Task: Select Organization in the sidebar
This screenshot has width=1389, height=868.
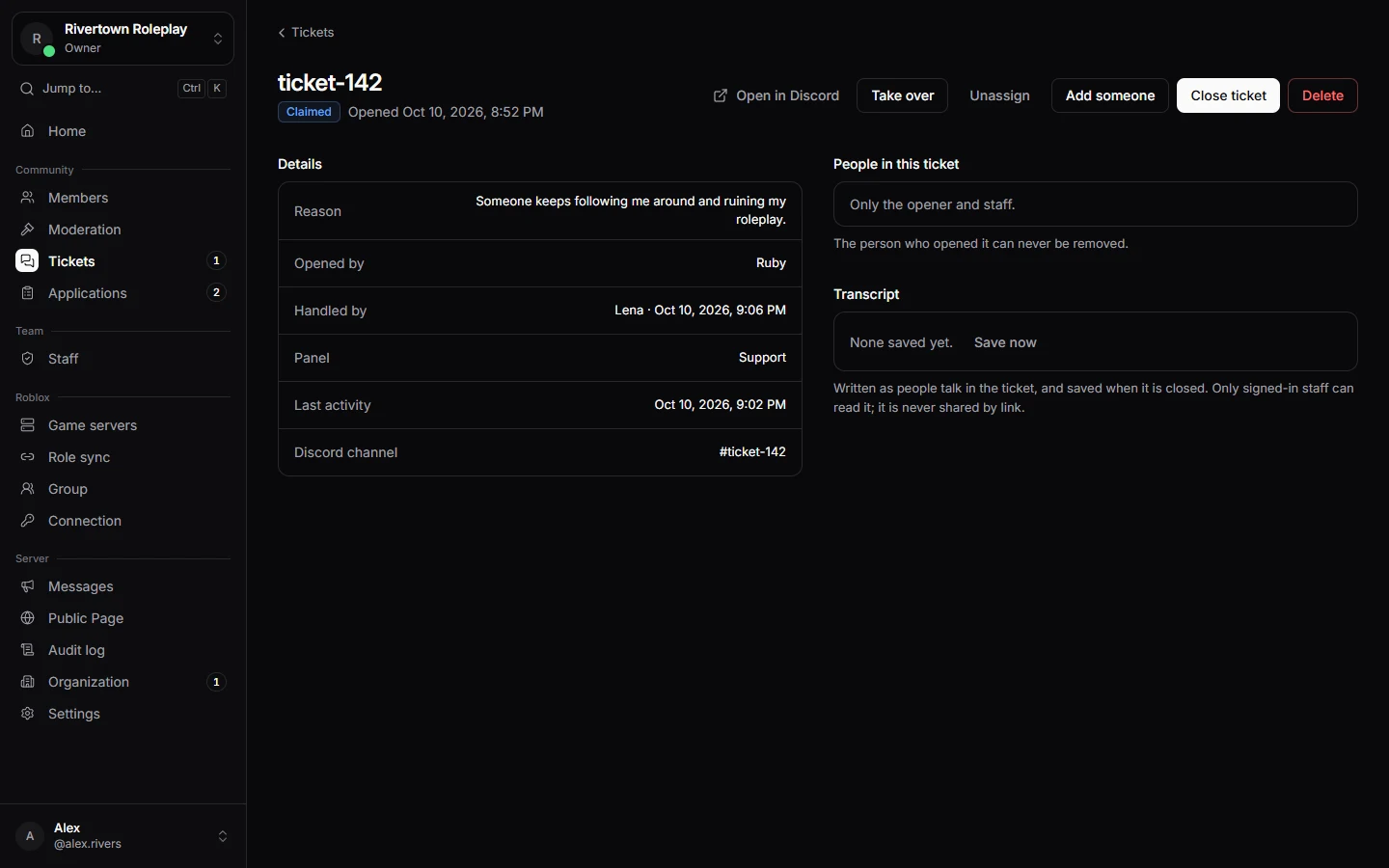Action: tap(123, 682)
